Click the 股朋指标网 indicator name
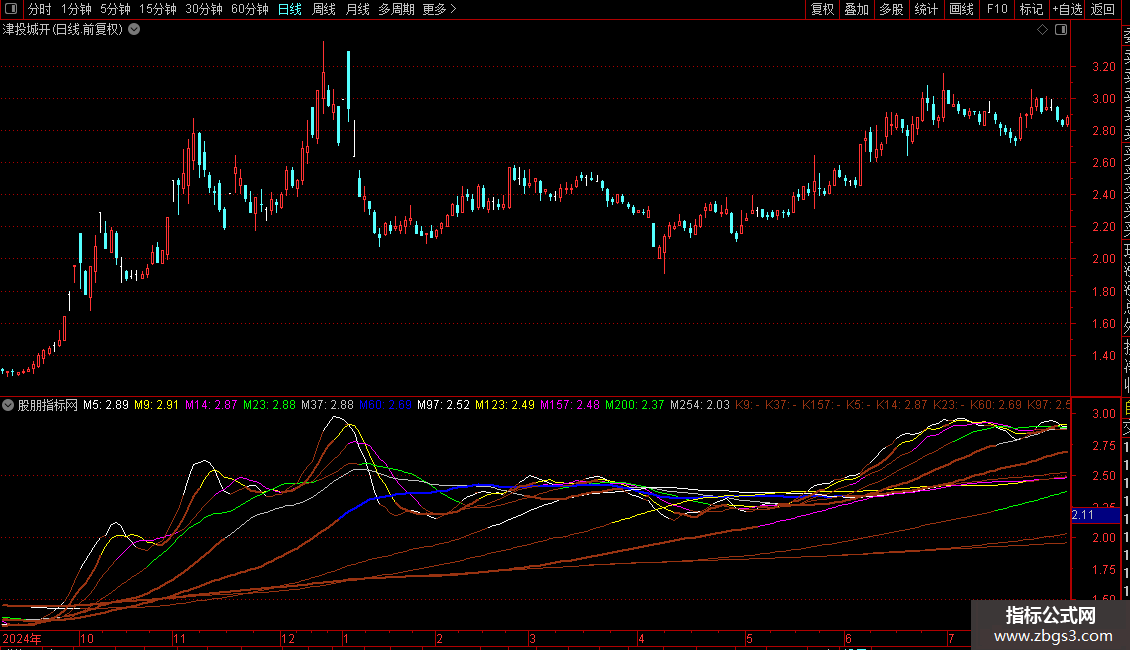This screenshot has width=1130, height=650. (48, 405)
